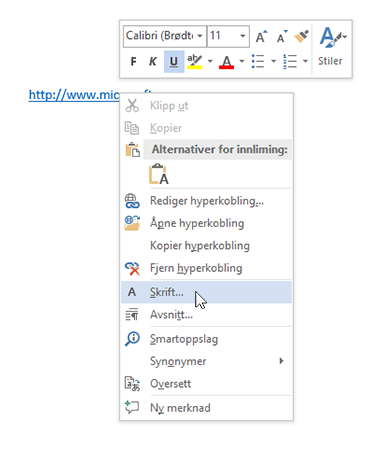
Task: Click the Klipp ut scissors icon
Action: (x=132, y=106)
